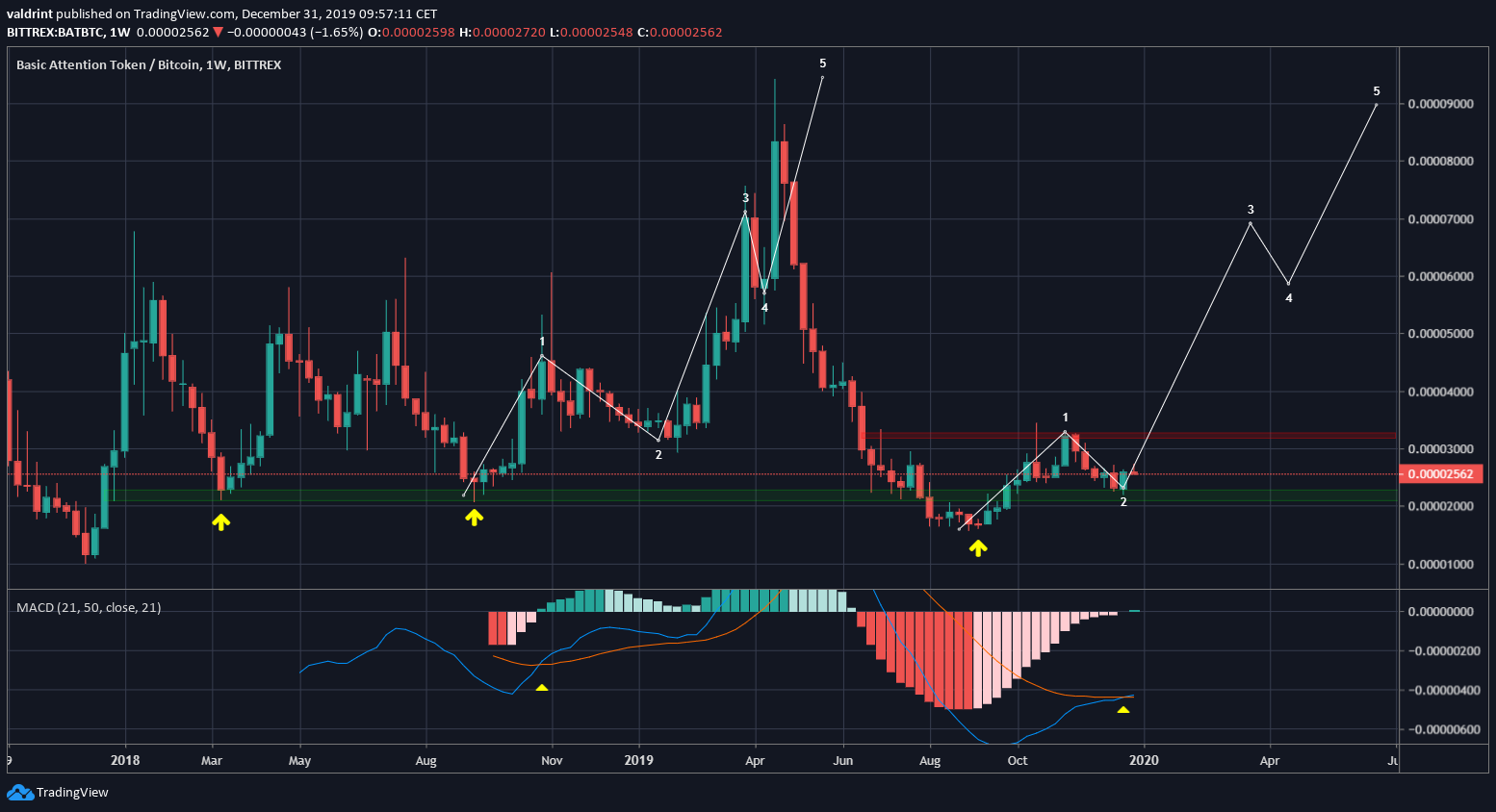Click the 2020 label on the time axis
Screen dimensions: 1496x812
[1146, 760]
